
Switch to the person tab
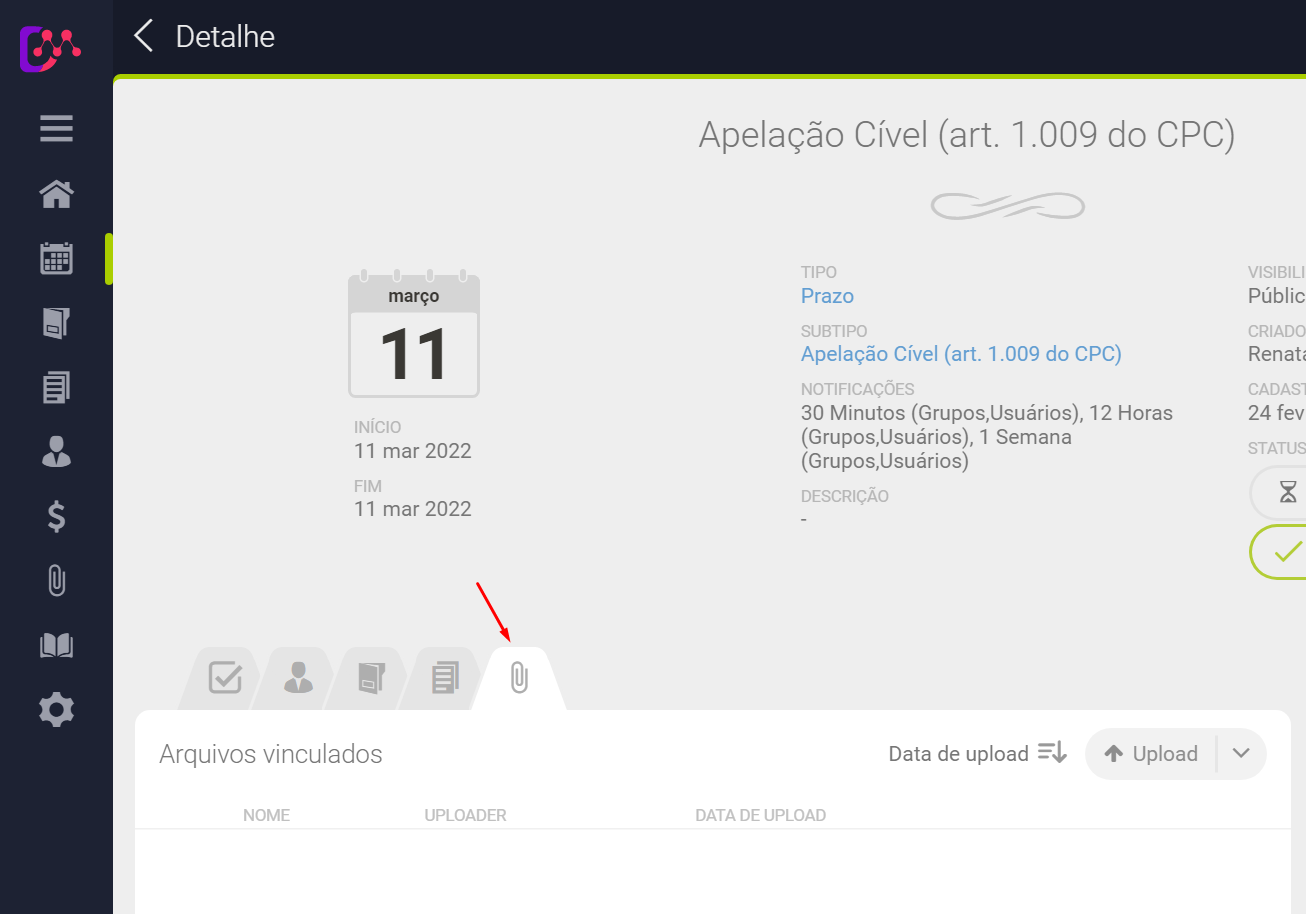298,678
